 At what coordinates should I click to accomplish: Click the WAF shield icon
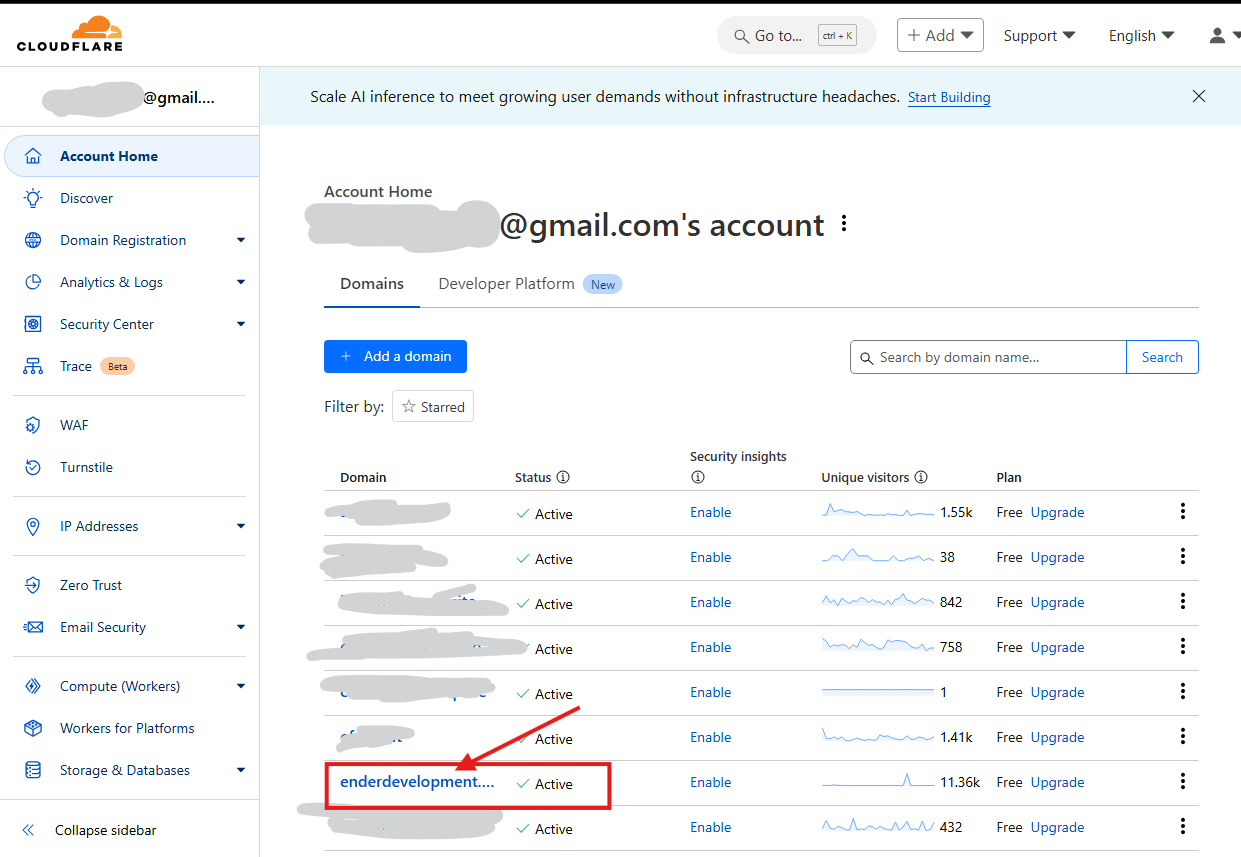click(x=33, y=425)
